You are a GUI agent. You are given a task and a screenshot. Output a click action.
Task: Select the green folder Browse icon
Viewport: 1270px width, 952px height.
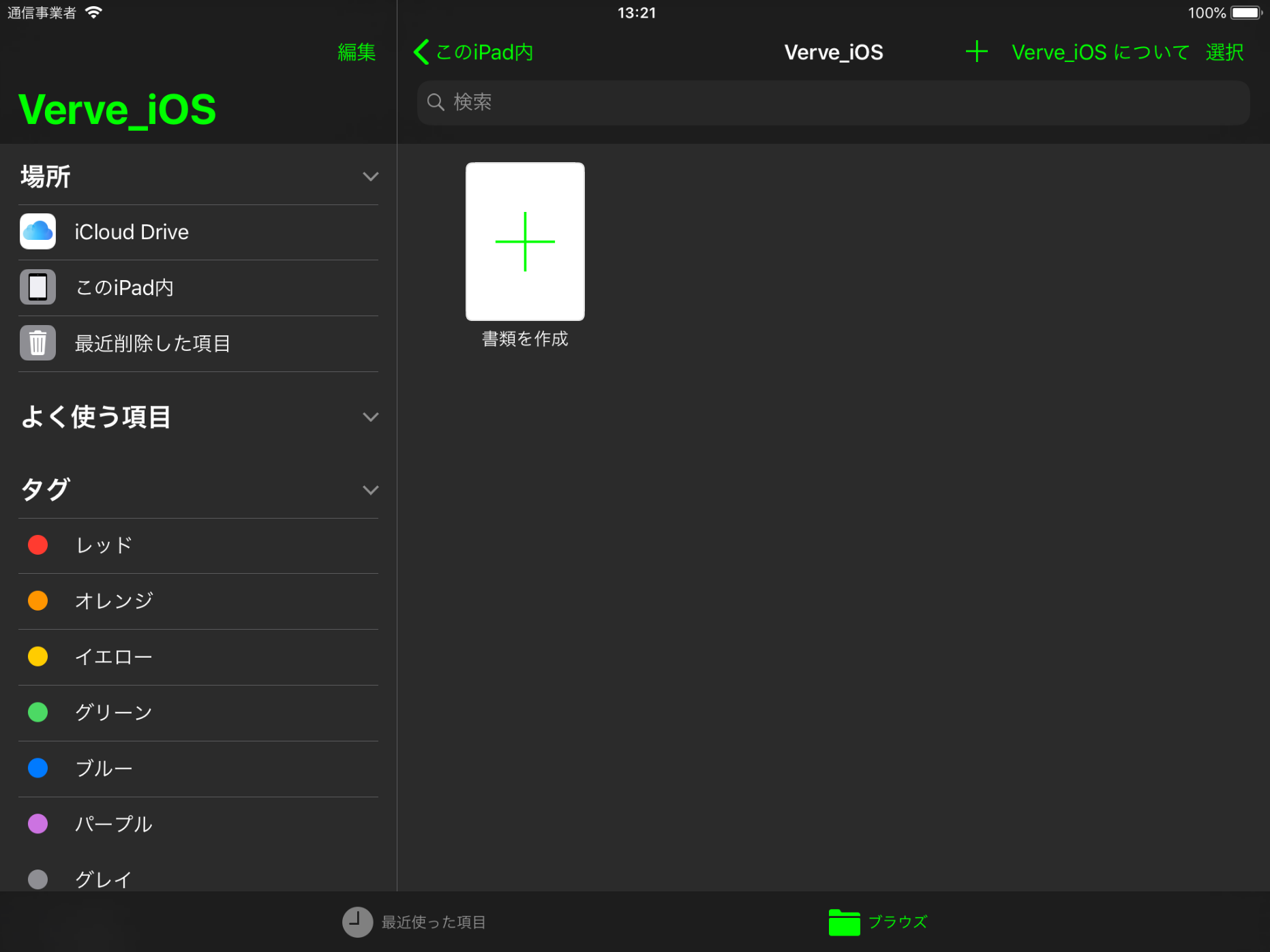tap(844, 922)
